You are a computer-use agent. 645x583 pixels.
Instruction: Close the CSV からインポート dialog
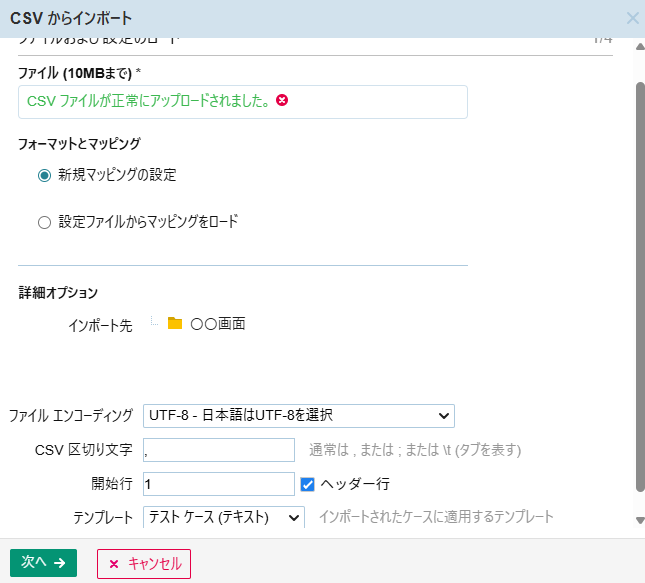point(632,18)
